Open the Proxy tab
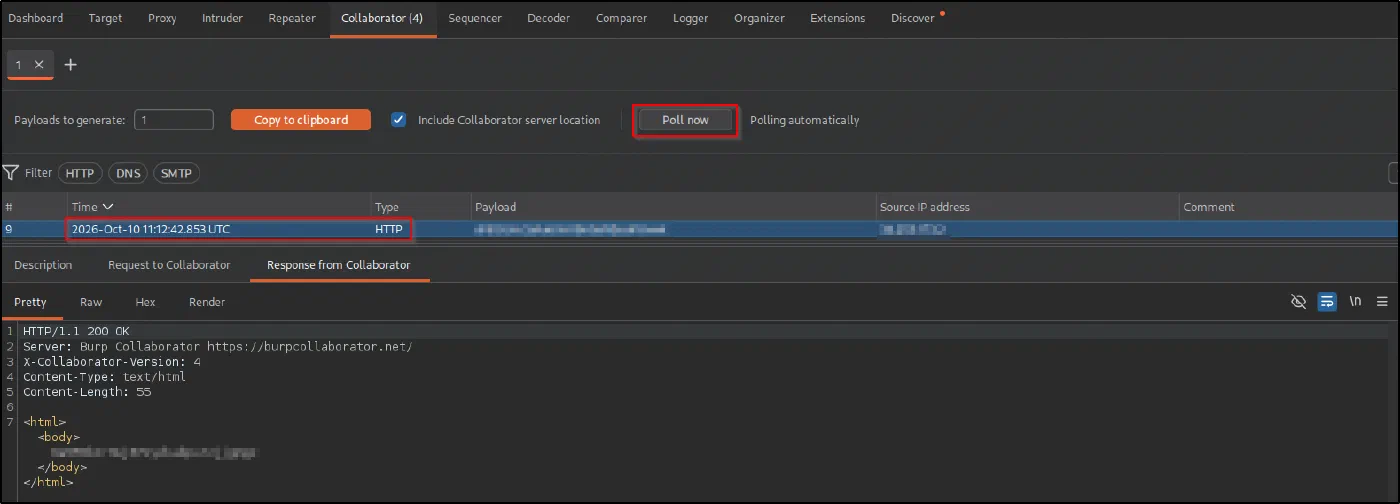The height and width of the screenshot is (504, 1400). [162, 18]
